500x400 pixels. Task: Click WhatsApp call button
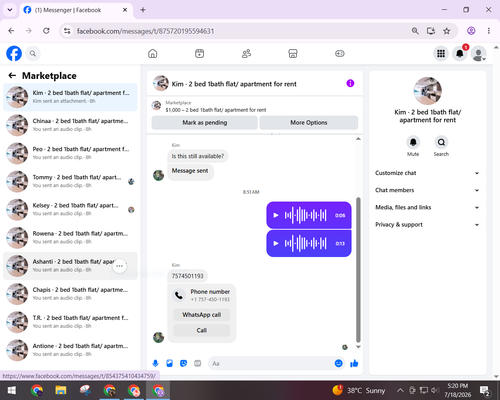point(202,315)
